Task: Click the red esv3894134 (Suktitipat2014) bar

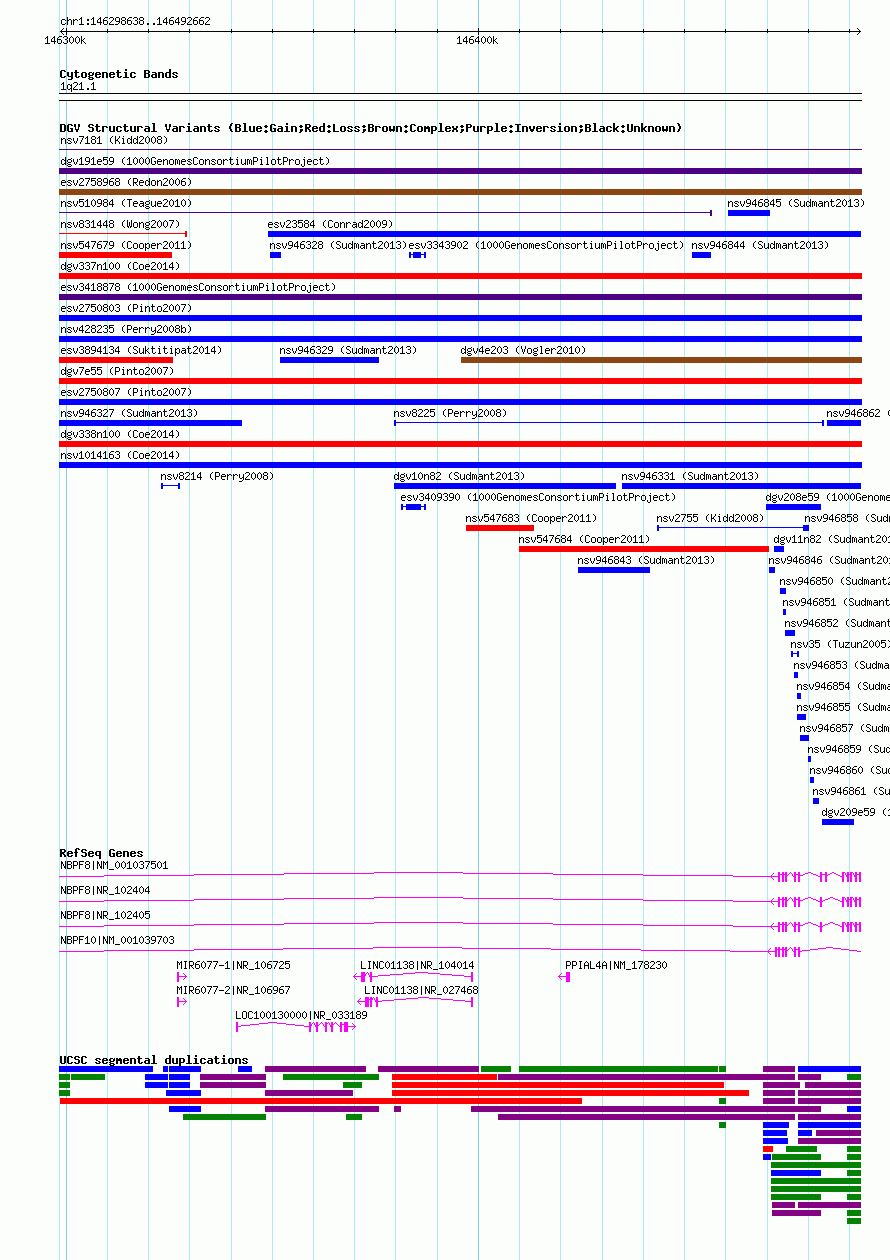Action: click(x=116, y=360)
